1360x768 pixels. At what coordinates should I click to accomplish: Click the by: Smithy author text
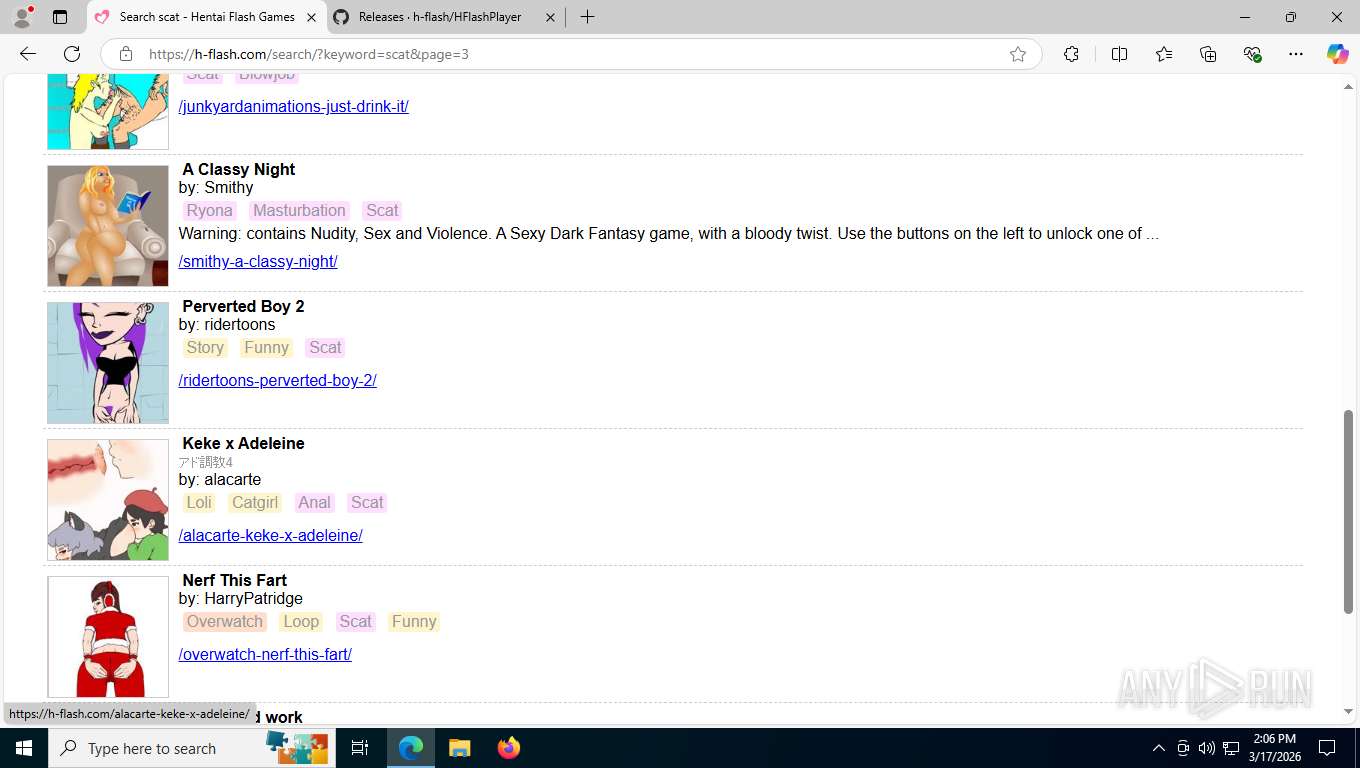216,187
